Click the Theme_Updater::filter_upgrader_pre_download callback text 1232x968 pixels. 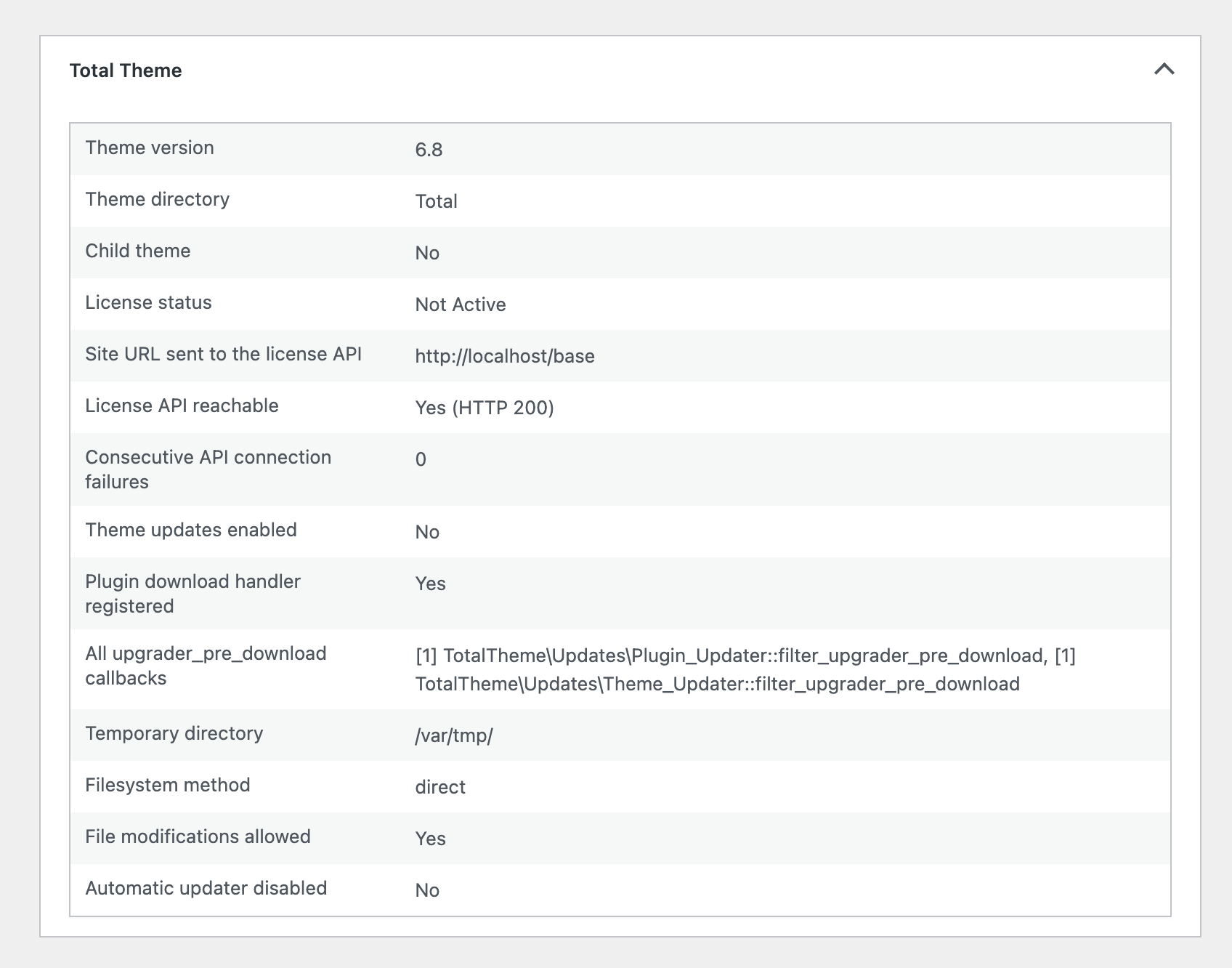coord(718,684)
